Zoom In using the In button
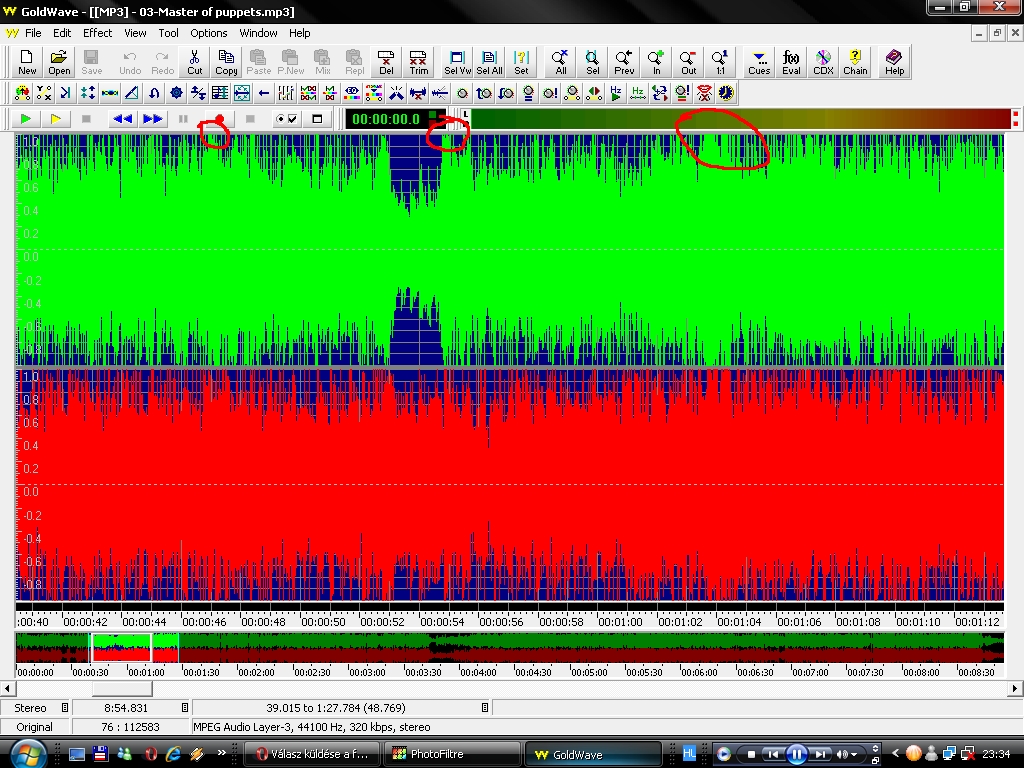 (656, 62)
